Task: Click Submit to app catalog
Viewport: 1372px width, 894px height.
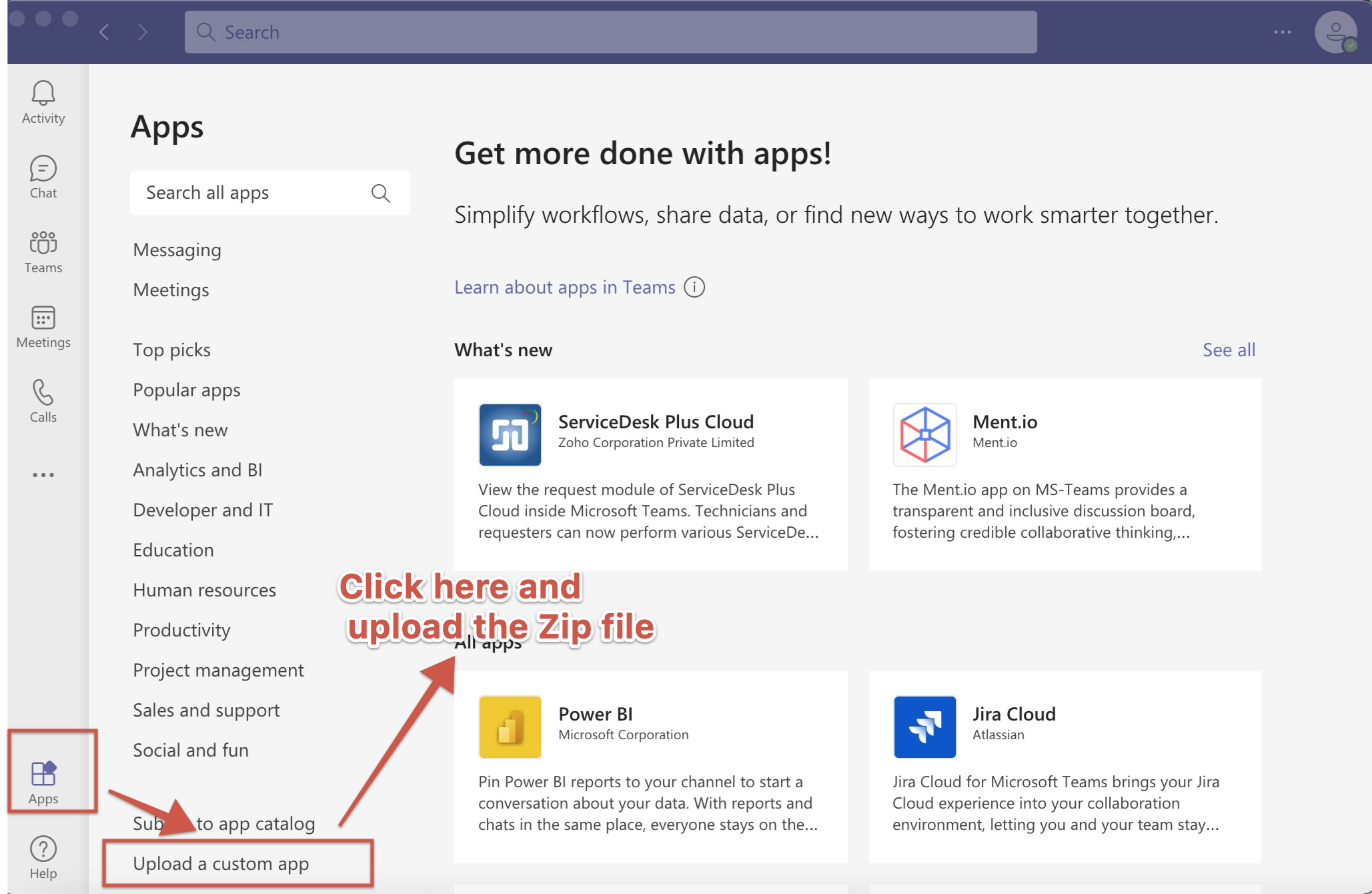Action: (x=224, y=824)
